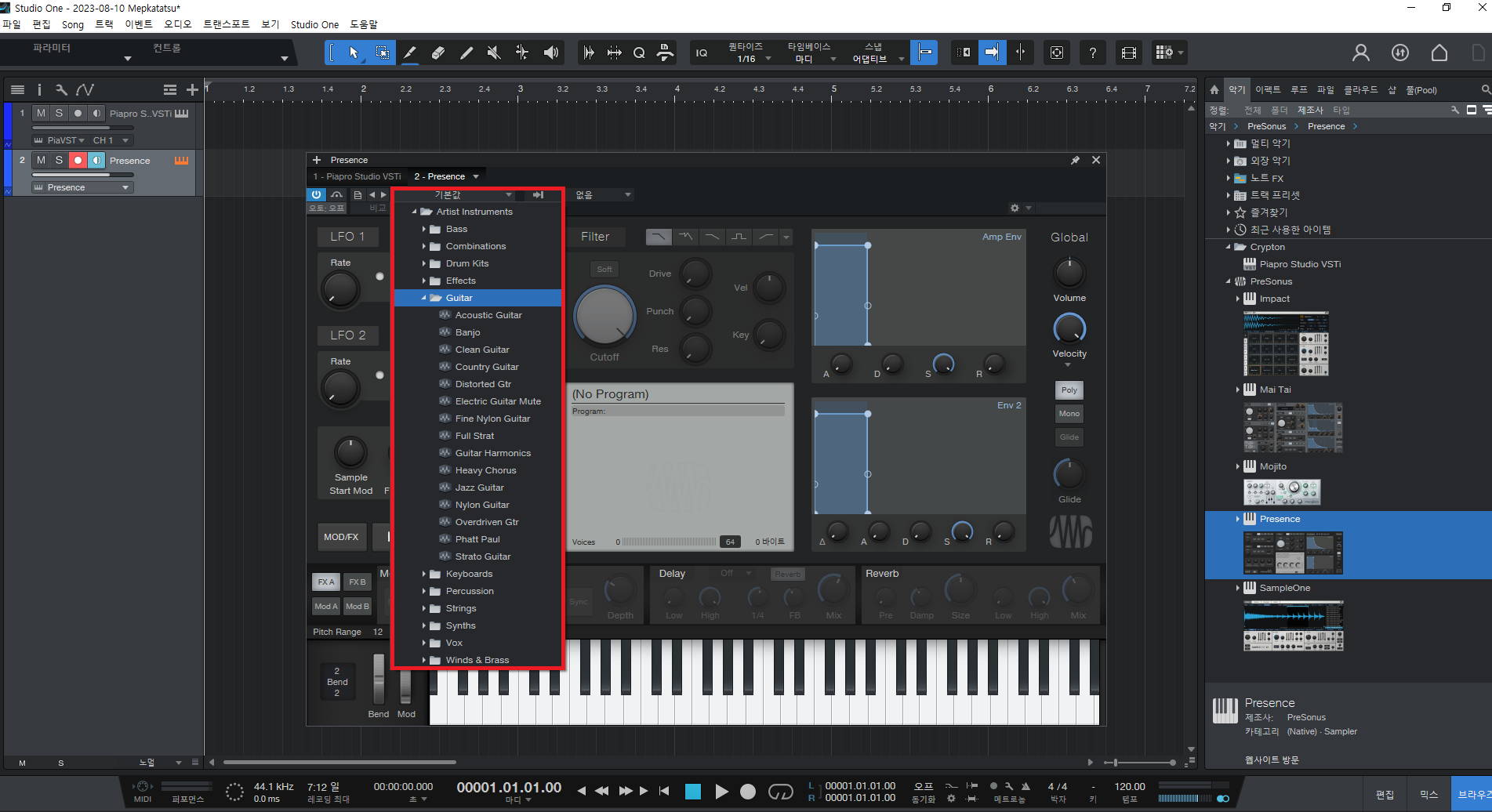Open the Studio One menu
Screen dimensions: 1492x812
(x=314, y=24)
